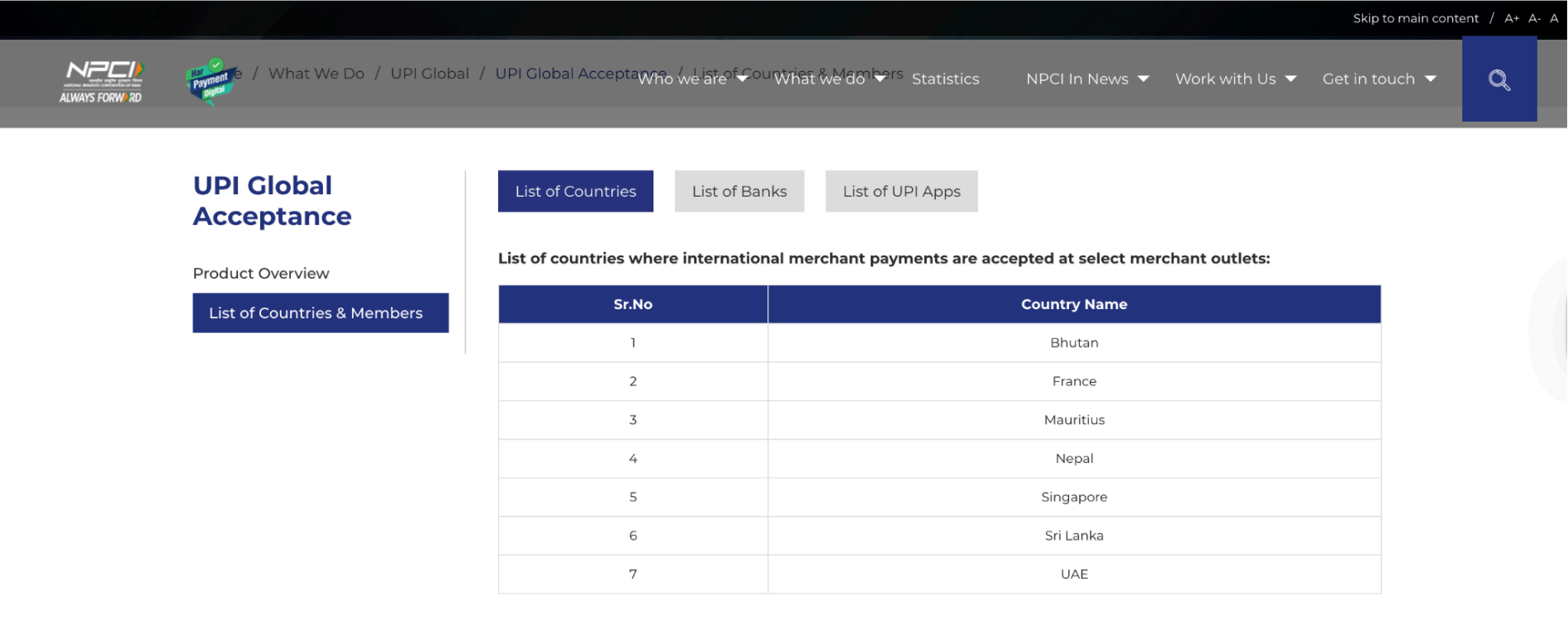The width and height of the screenshot is (1568, 620).
Task: Click serial number 1 cell in Bhutan row
Action: tap(633, 342)
